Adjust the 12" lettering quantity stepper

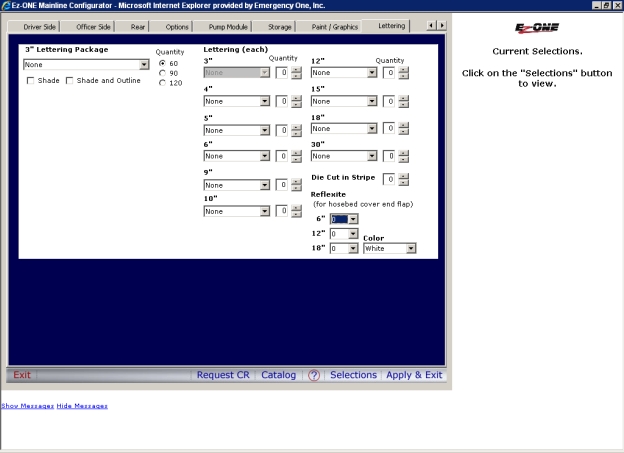[404, 73]
